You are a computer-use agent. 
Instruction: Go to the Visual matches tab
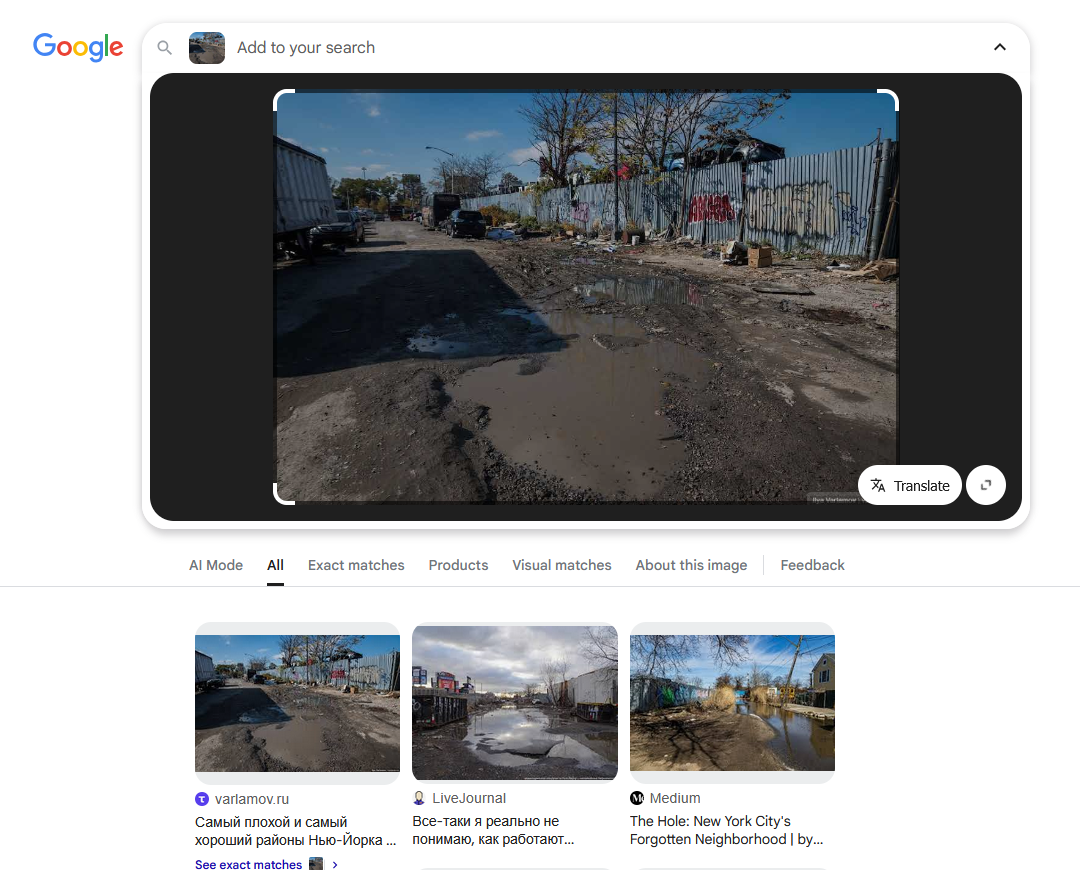tap(562, 565)
